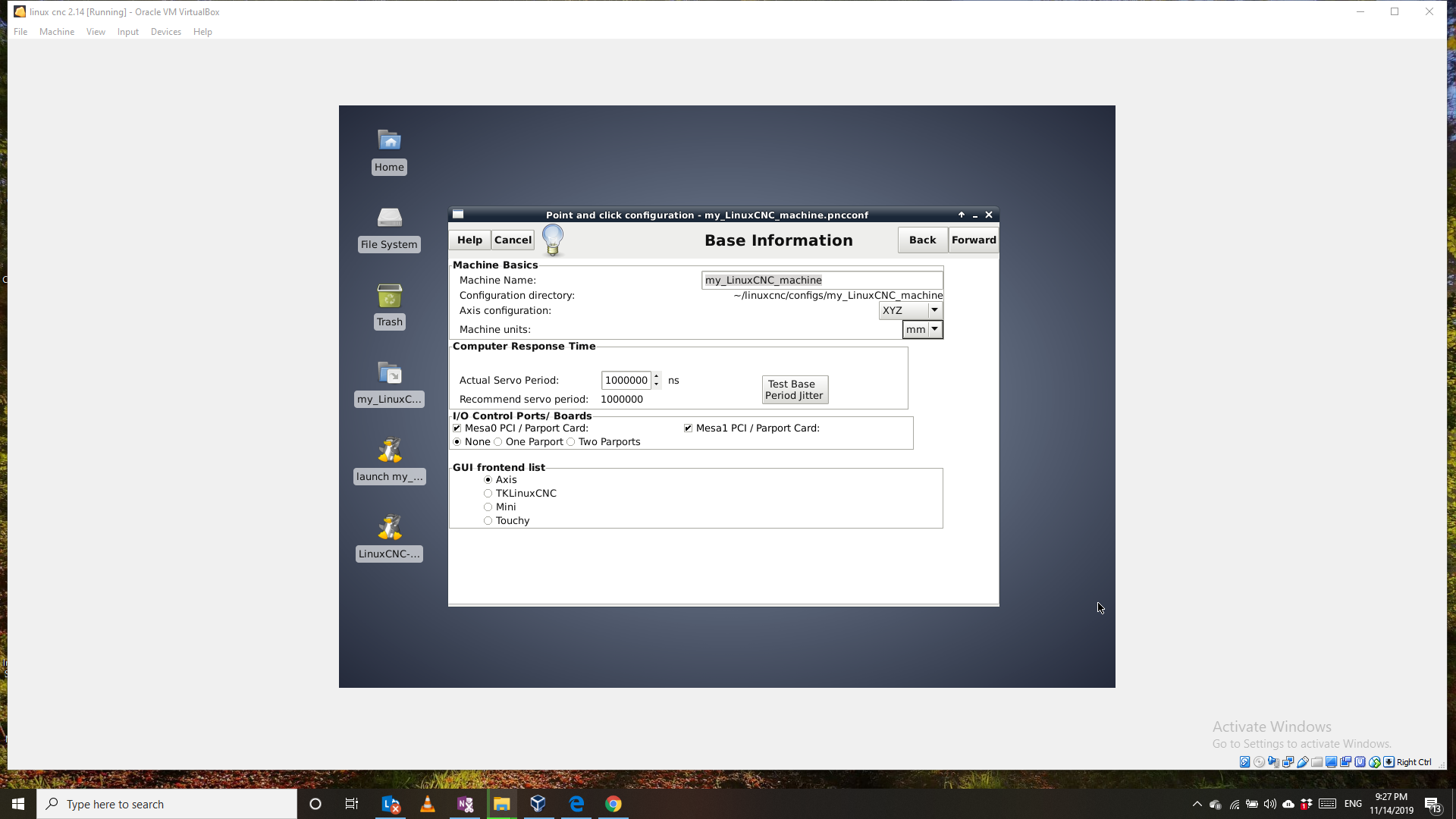Open the VirtualBox Help menu
Image resolution: width=1456 pixels, height=819 pixels.
(x=202, y=32)
